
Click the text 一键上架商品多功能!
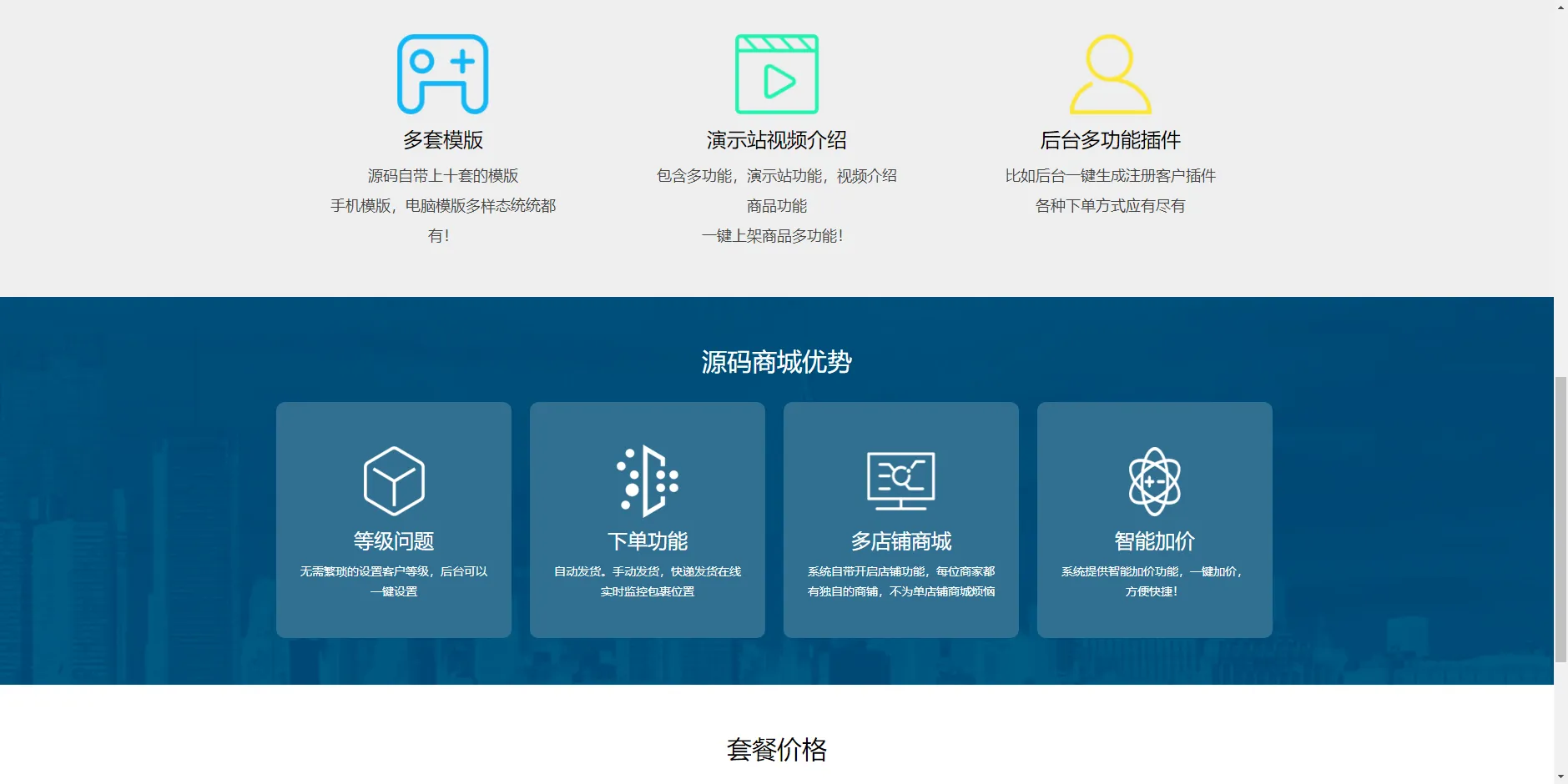coord(774,235)
